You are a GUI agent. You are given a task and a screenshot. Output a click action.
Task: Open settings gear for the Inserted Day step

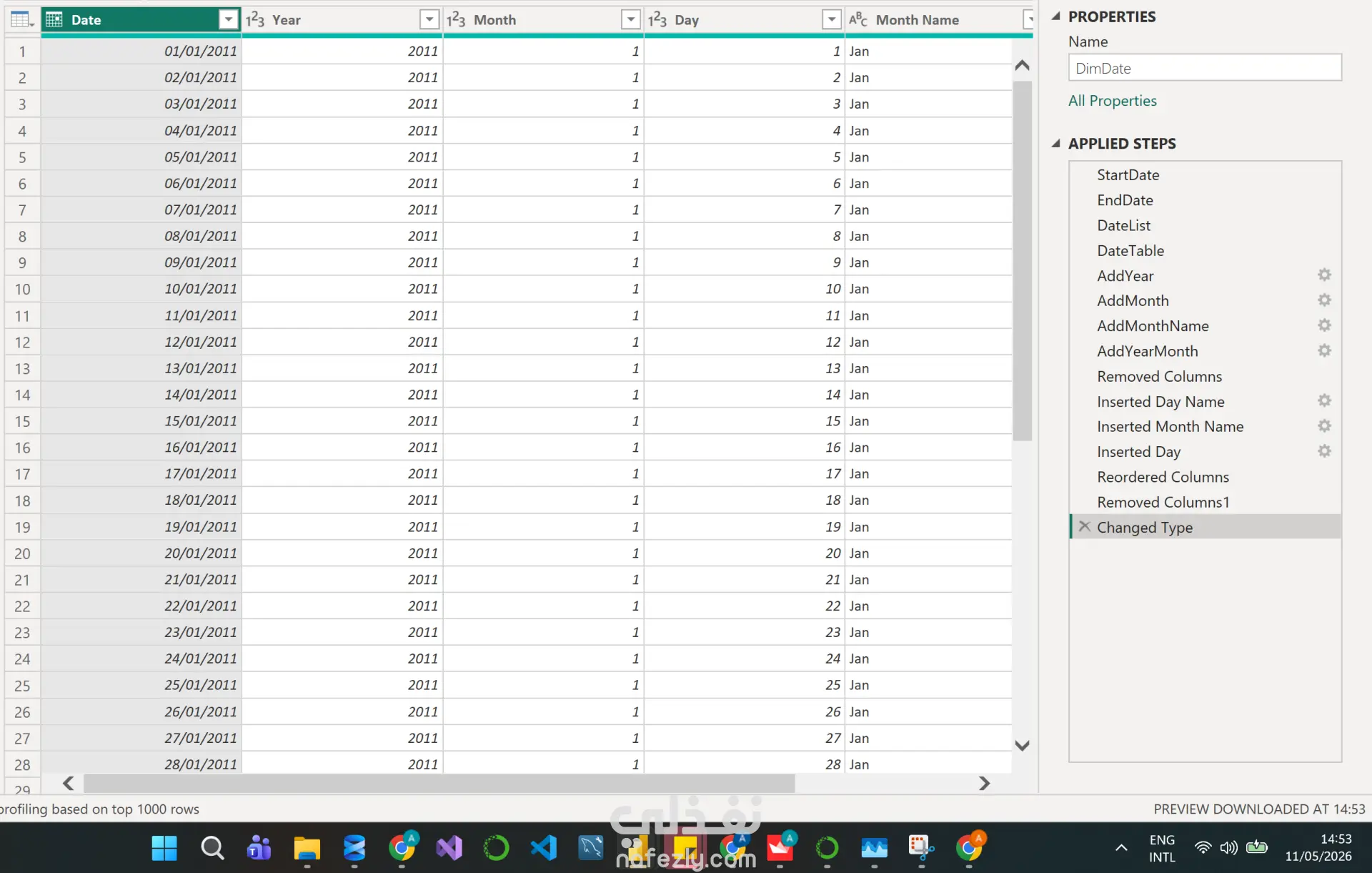[x=1324, y=451]
